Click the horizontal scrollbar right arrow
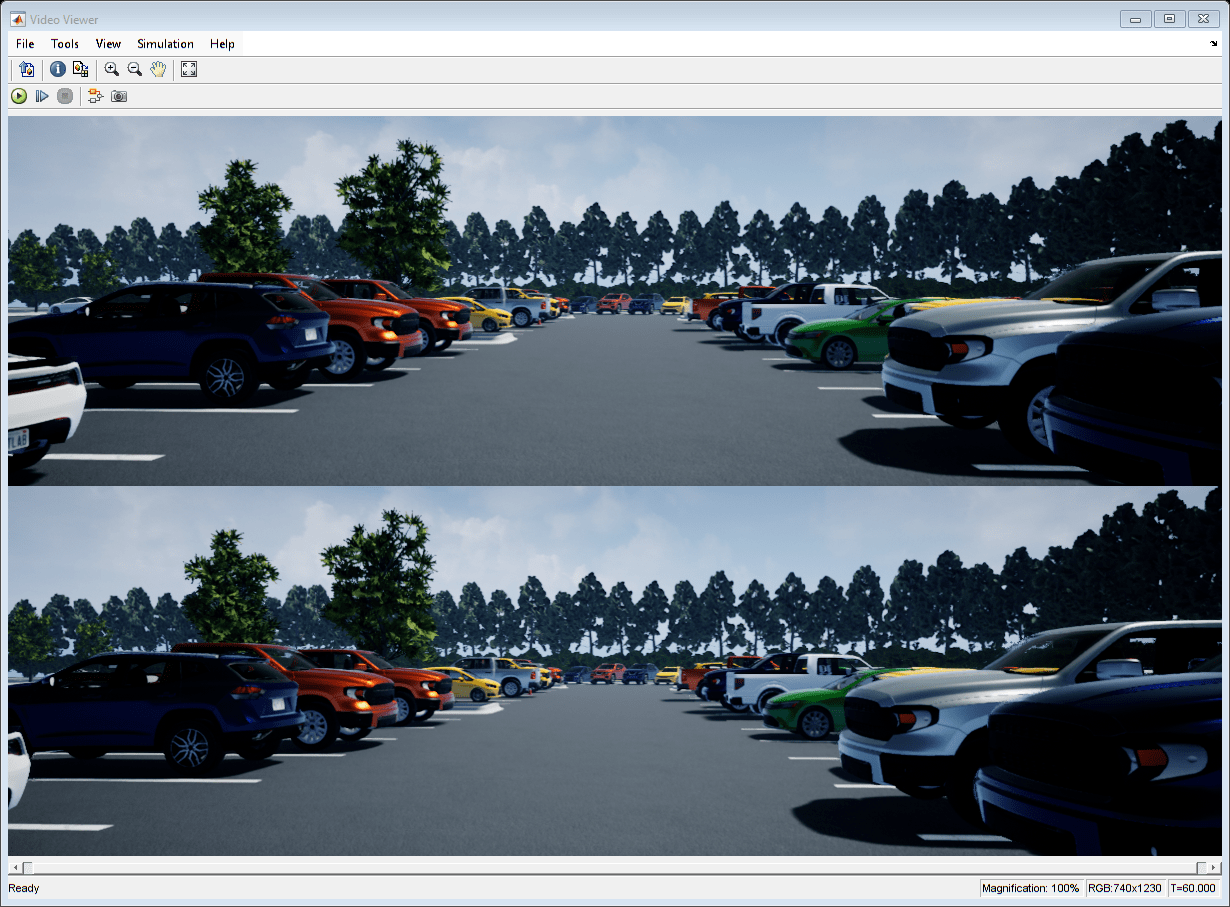The width and height of the screenshot is (1230, 907). [1215, 867]
